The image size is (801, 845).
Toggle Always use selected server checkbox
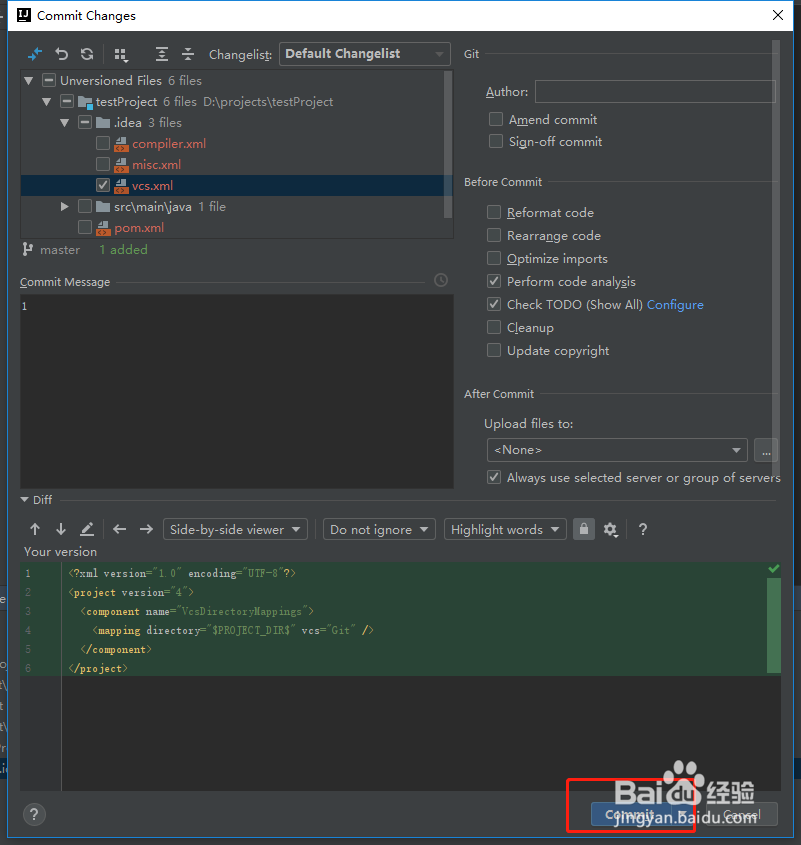(x=494, y=477)
